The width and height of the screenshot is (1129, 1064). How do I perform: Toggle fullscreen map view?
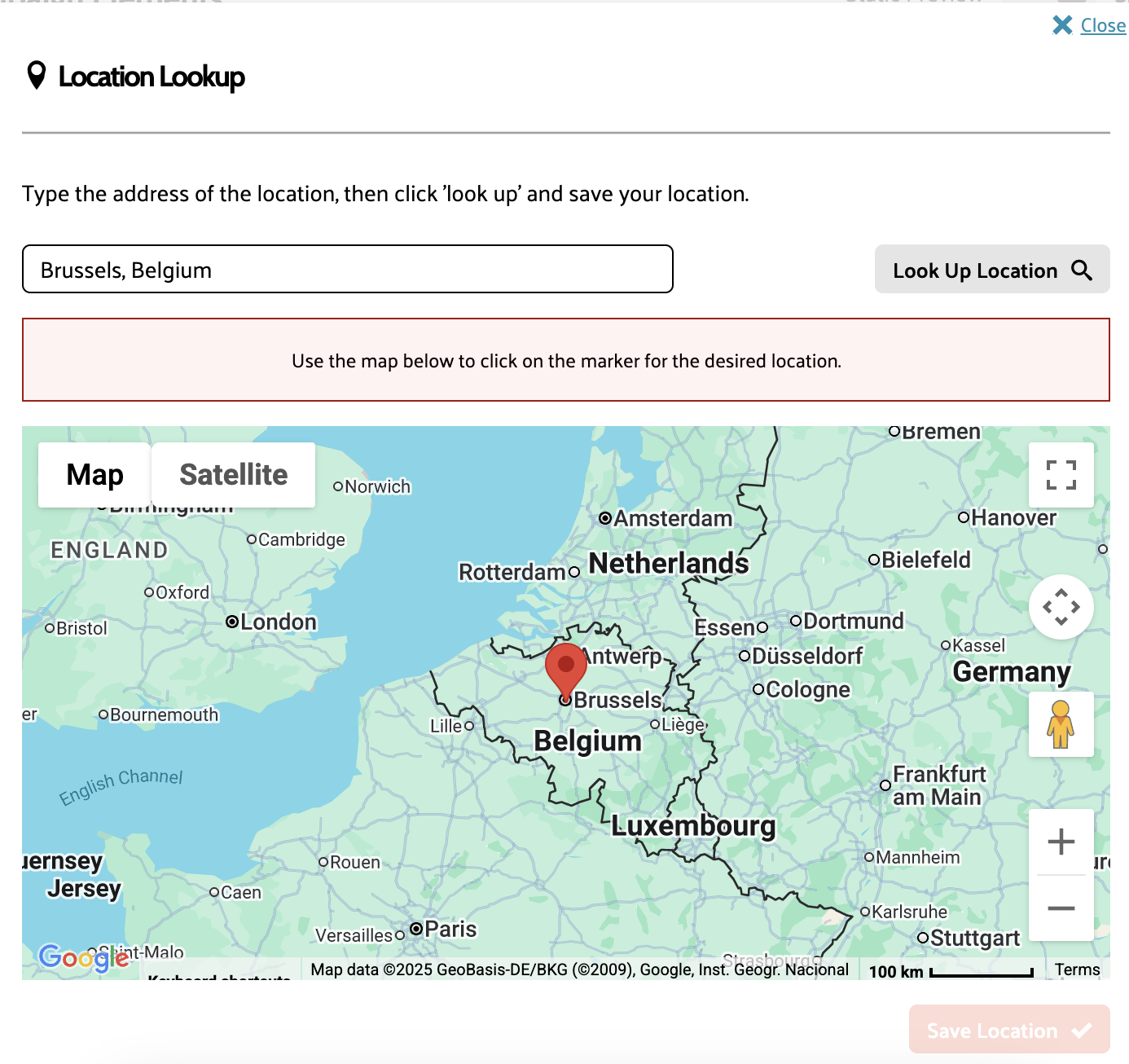(x=1061, y=475)
